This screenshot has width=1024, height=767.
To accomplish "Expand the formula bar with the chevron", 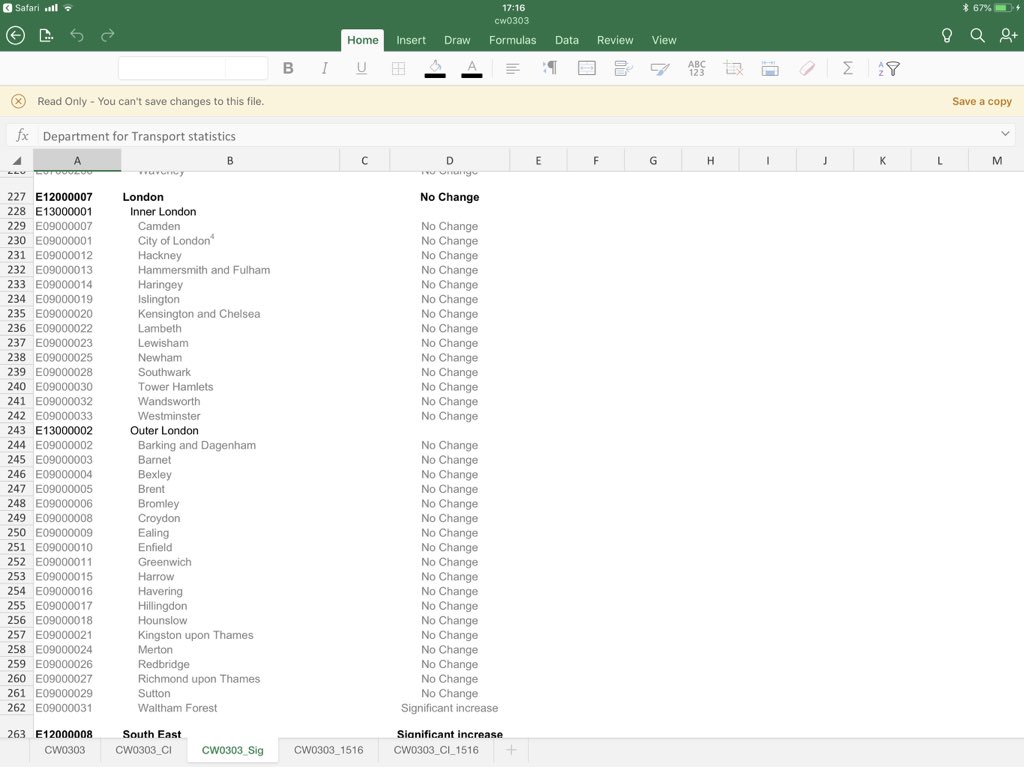I will [1004, 134].
